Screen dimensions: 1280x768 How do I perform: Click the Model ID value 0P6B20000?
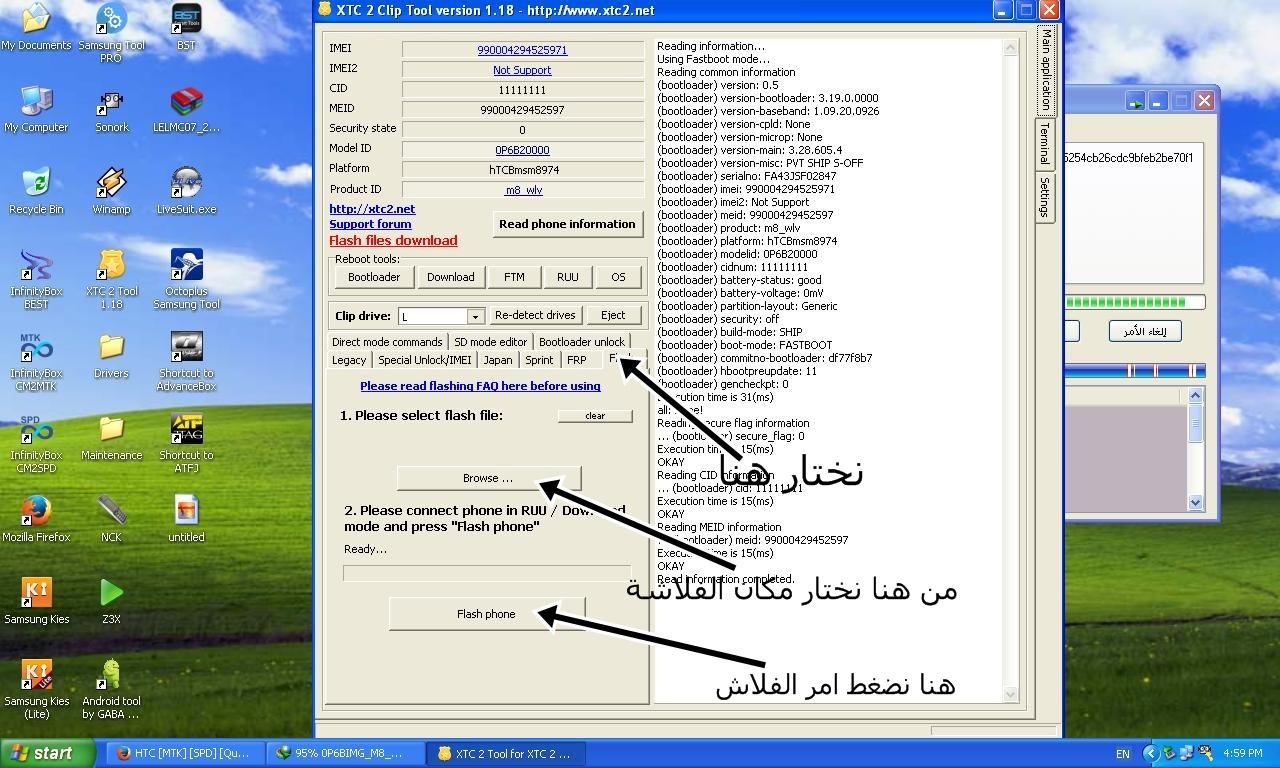522,150
